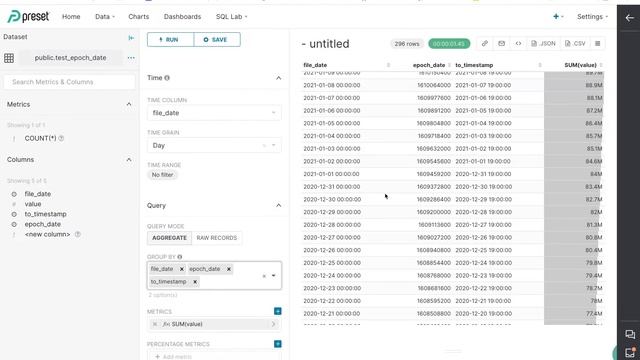
Task: Open the Time Grain Day dropdown
Action: point(214,145)
